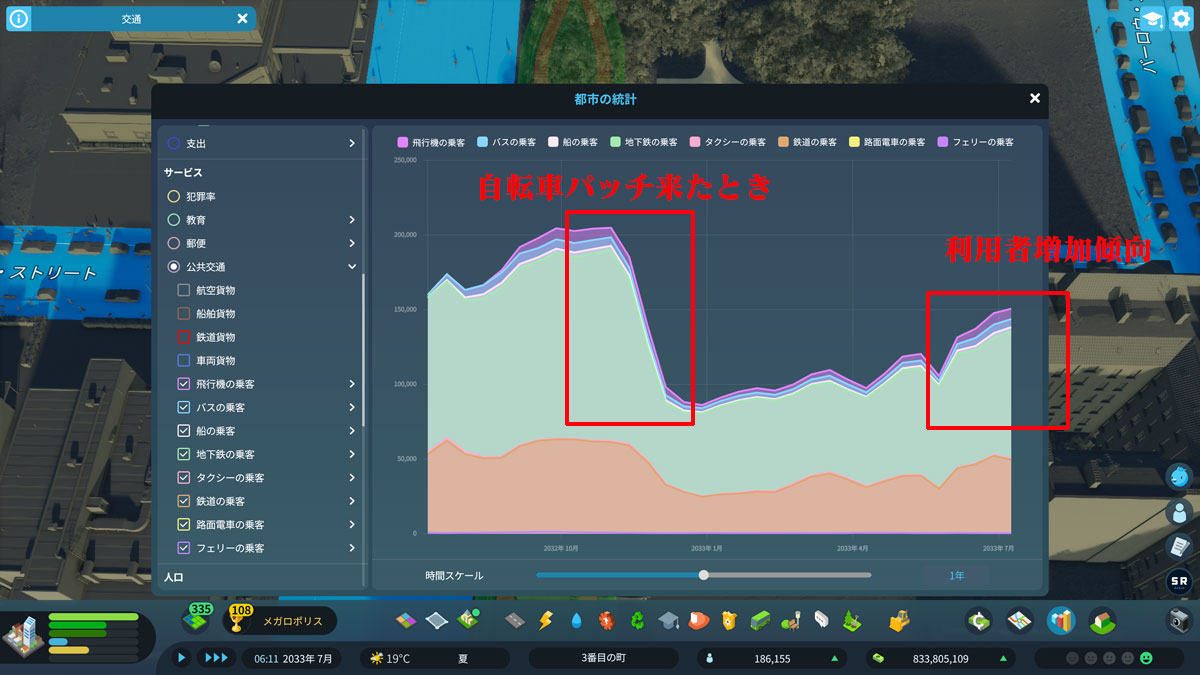This screenshot has height=675, width=1200.
Task: Select the 犯罪率 radio button
Action: pyautogui.click(x=174, y=197)
